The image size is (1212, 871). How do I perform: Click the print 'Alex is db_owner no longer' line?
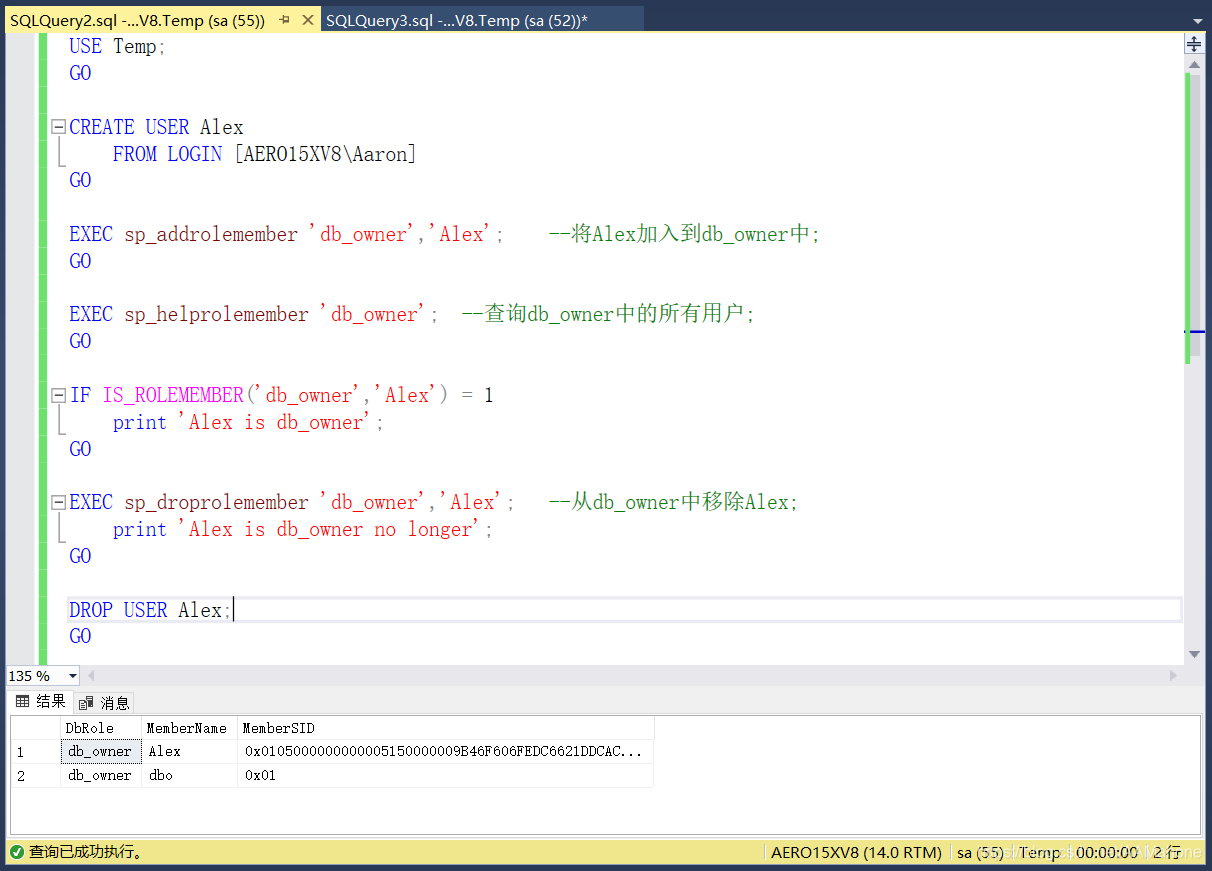tap(303, 529)
